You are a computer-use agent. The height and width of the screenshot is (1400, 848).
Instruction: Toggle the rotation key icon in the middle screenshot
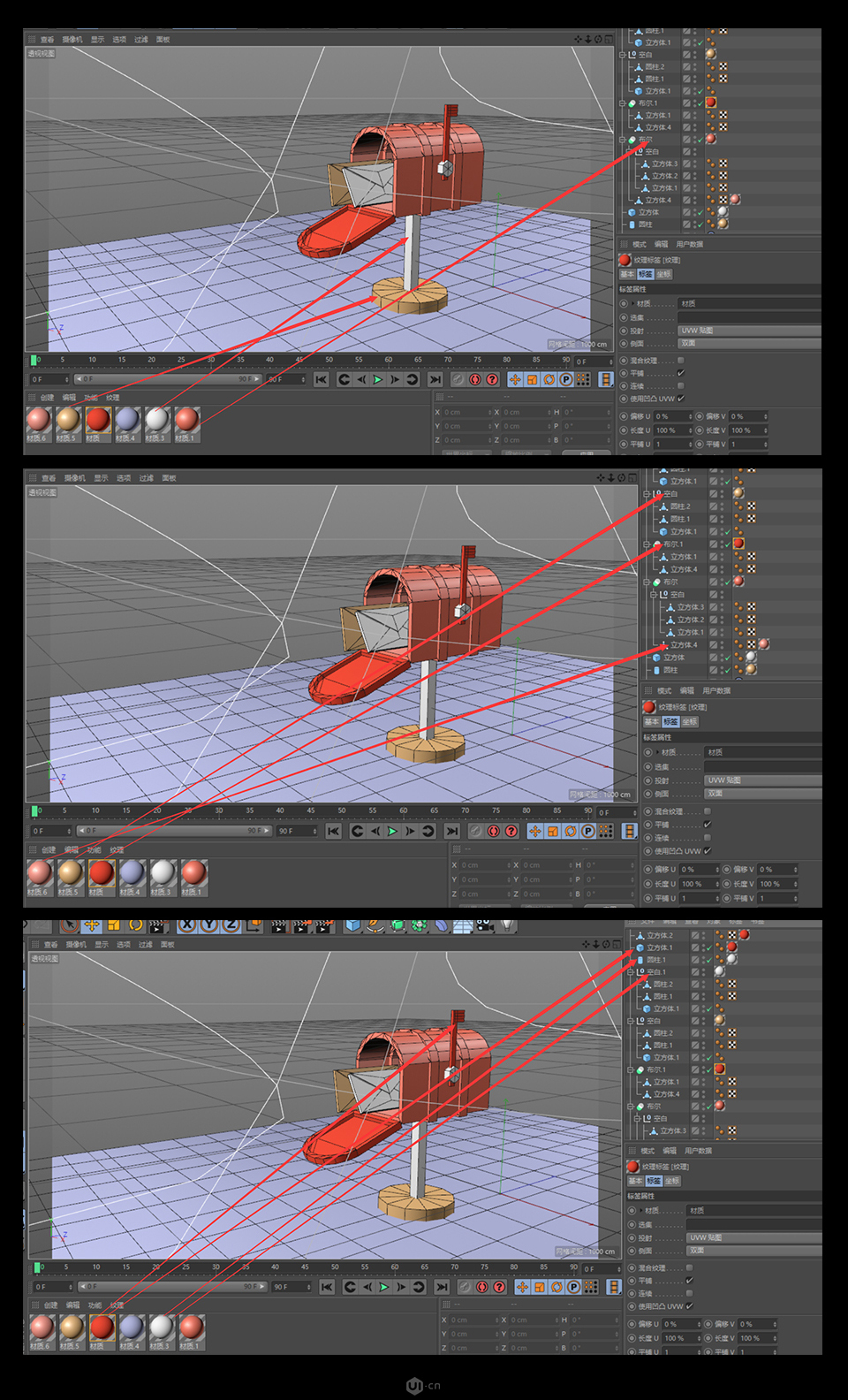[x=571, y=831]
